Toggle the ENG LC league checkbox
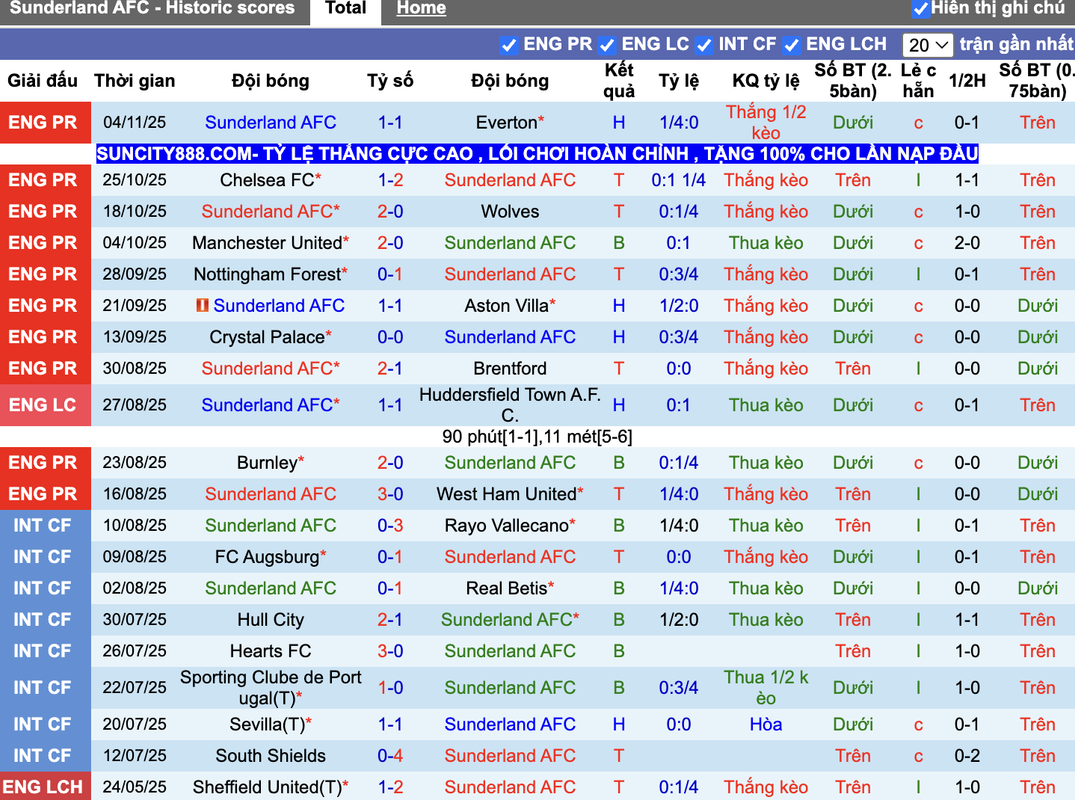Viewport: 1075px width, 800px height. (607, 45)
